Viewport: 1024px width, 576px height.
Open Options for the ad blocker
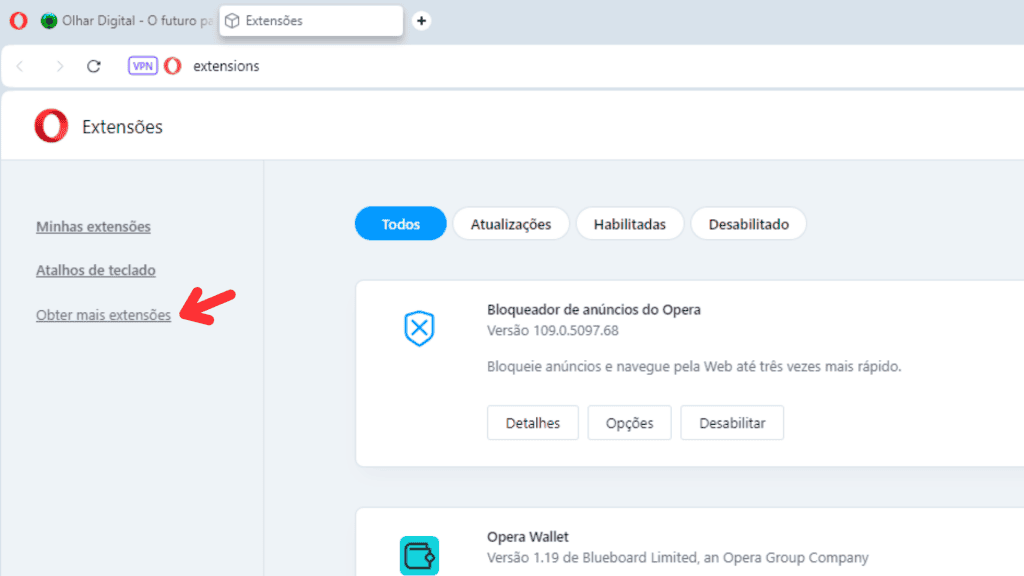point(629,422)
